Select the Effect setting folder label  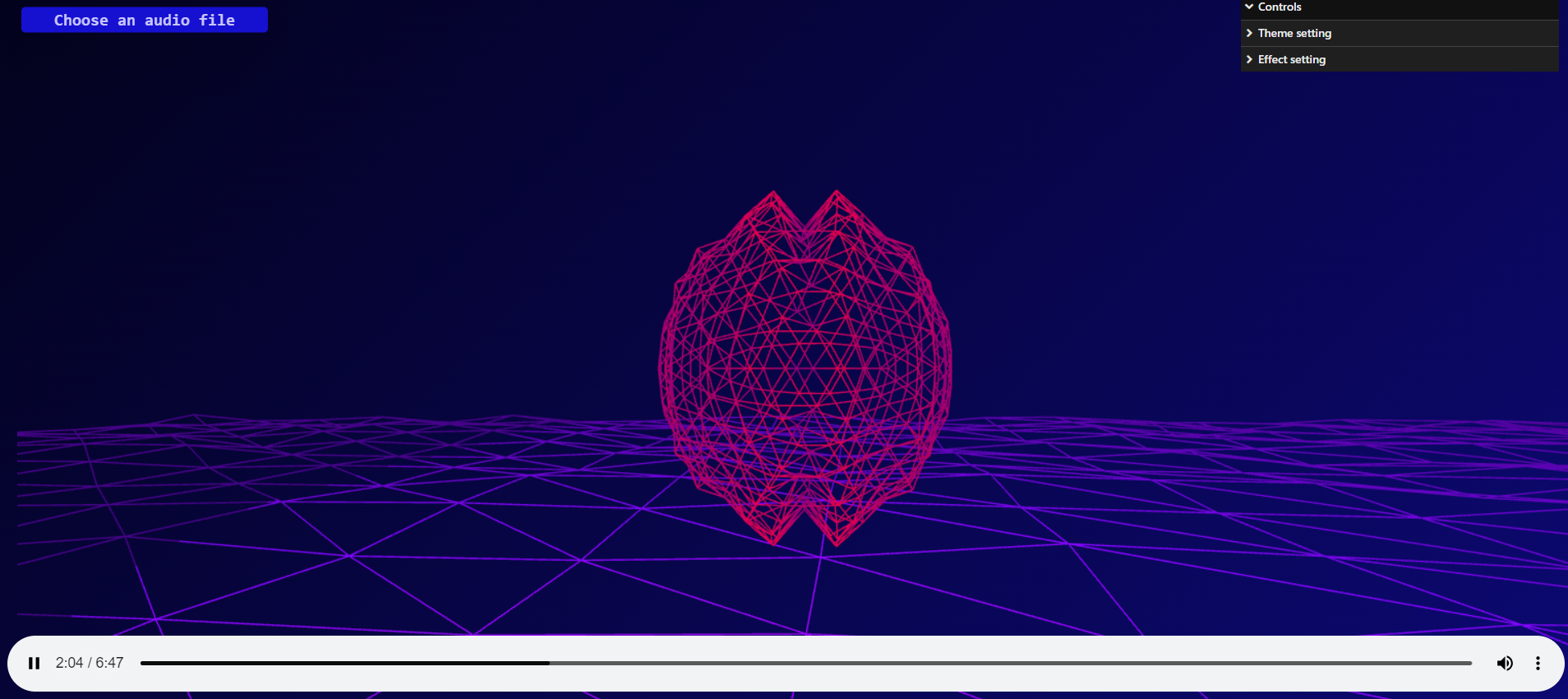[x=1292, y=59]
